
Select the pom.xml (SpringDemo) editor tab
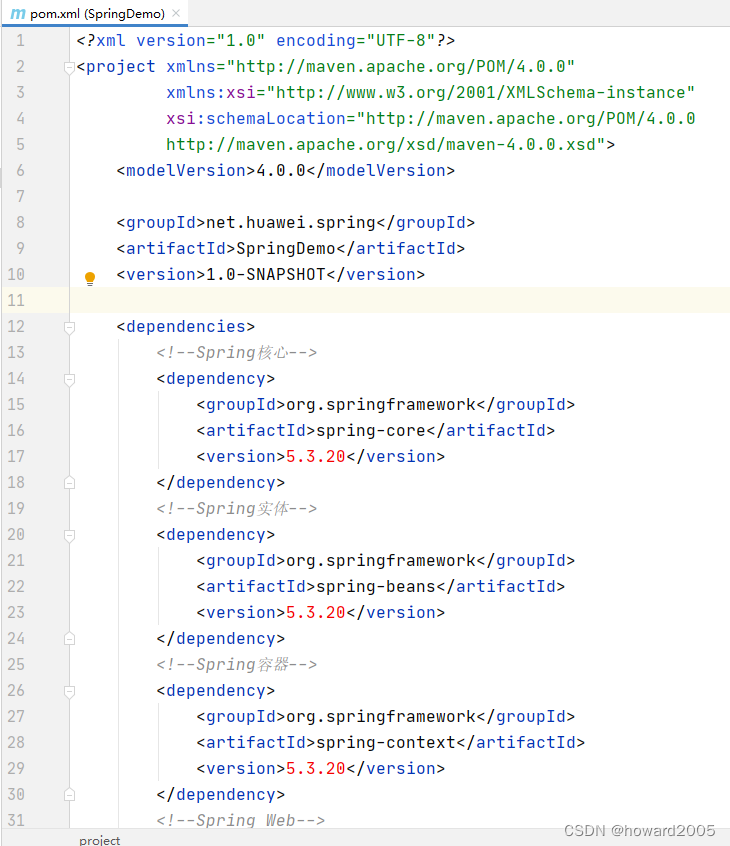tap(95, 13)
